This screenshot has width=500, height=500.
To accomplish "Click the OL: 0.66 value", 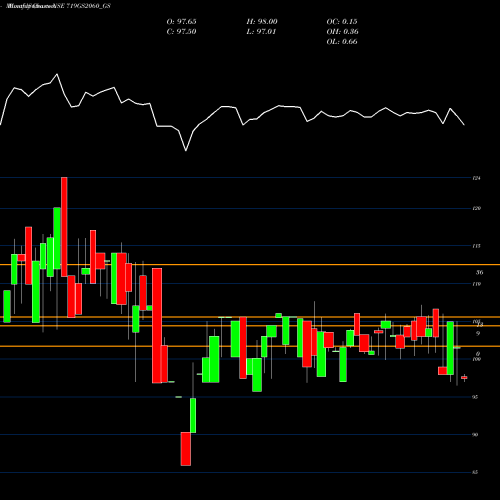I will [342, 42].
